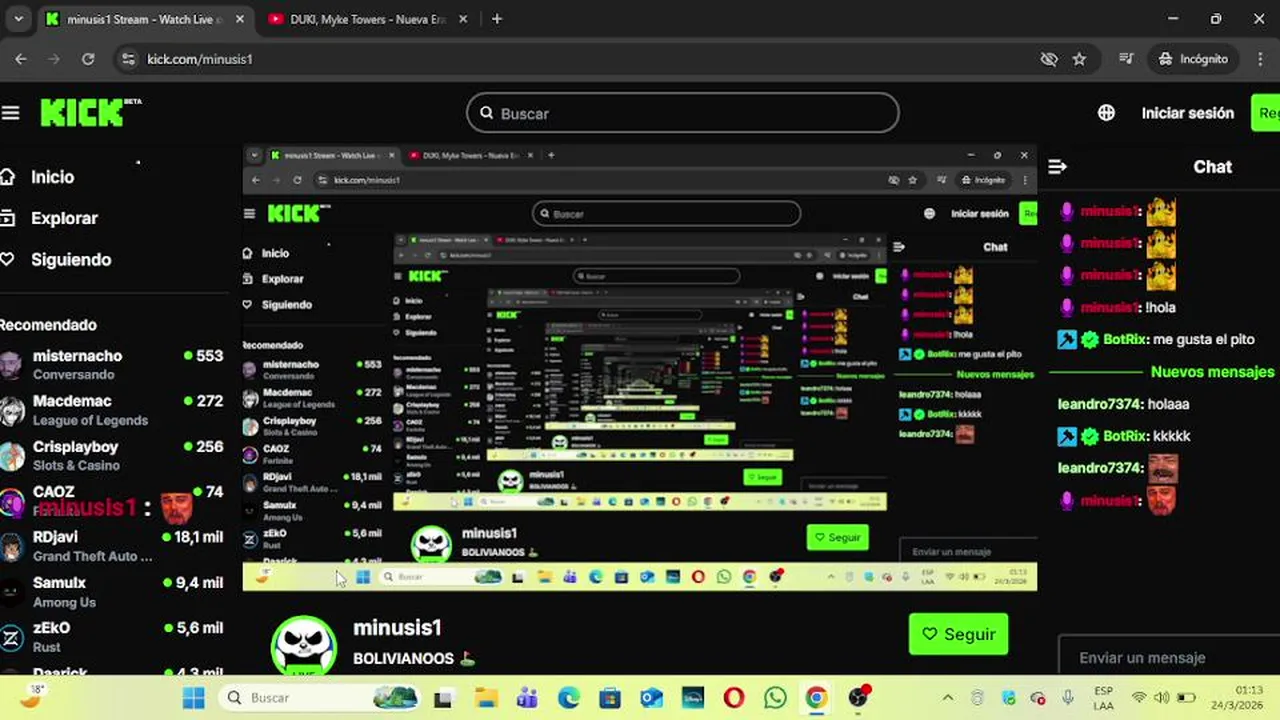Open Microsoft Store from taskbar

pyautogui.click(x=610, y=698)
